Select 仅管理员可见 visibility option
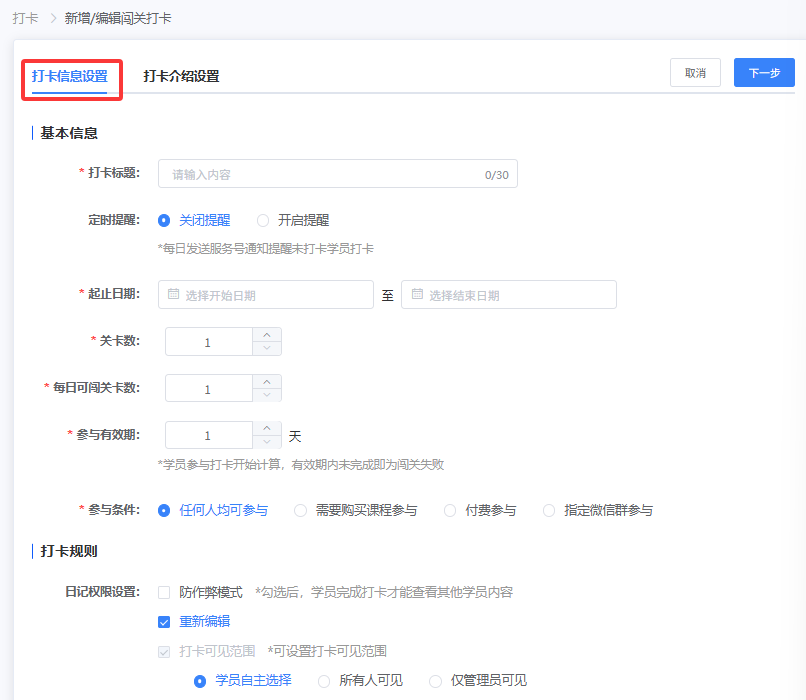The image size is (806, 700). (435, 681)
